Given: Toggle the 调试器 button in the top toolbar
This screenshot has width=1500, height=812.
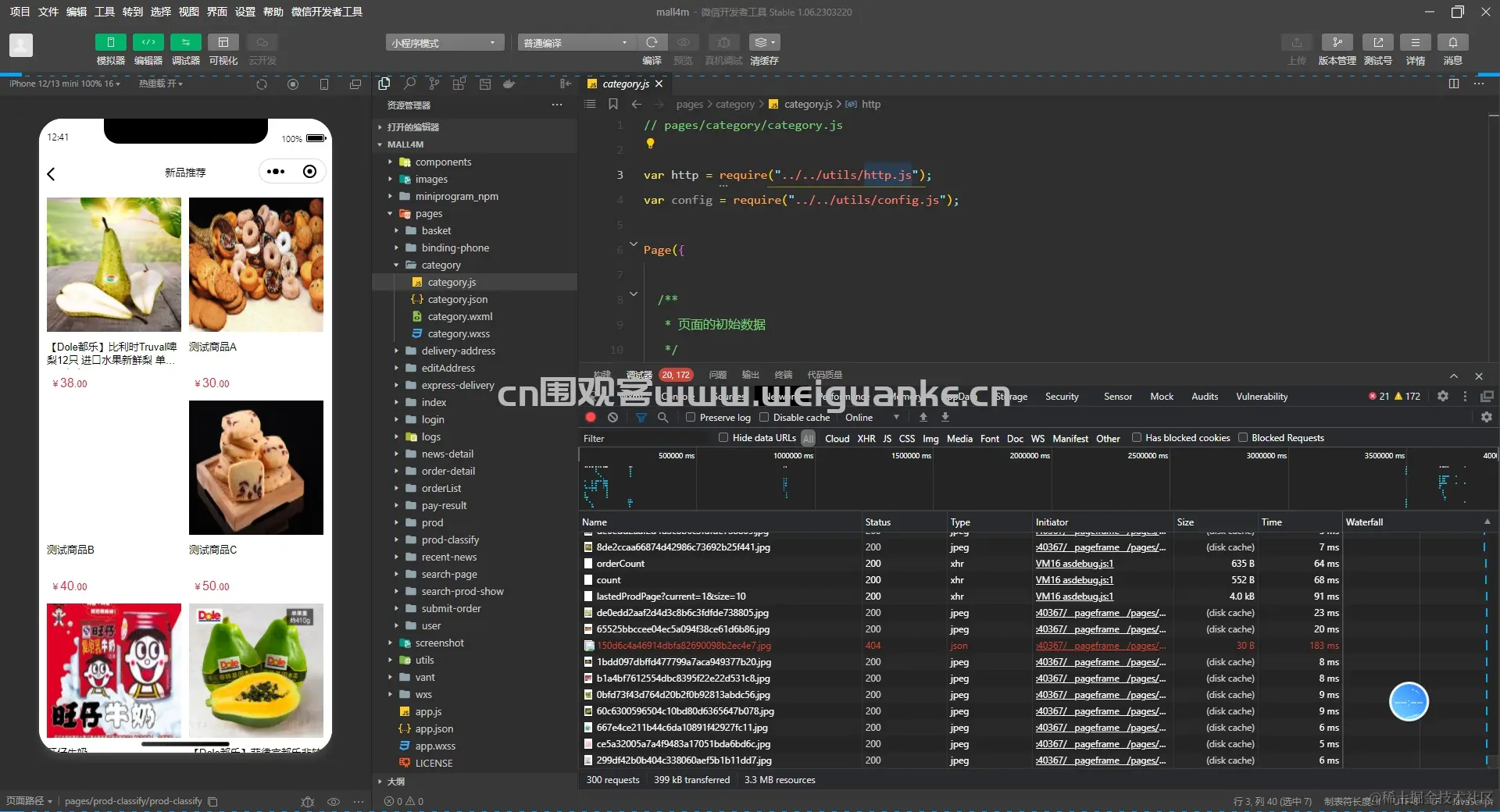Looking at the screenshot, I should tap(186, 42).
